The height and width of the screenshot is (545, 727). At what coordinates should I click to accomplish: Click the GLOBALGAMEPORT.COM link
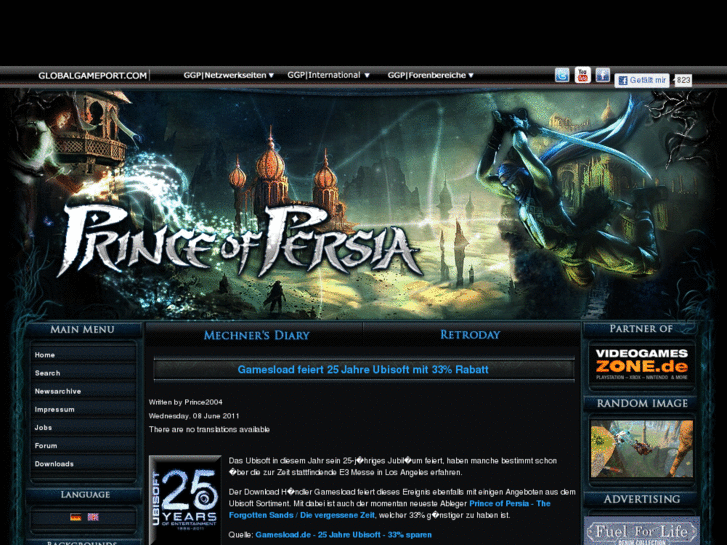tap(92, 76)
